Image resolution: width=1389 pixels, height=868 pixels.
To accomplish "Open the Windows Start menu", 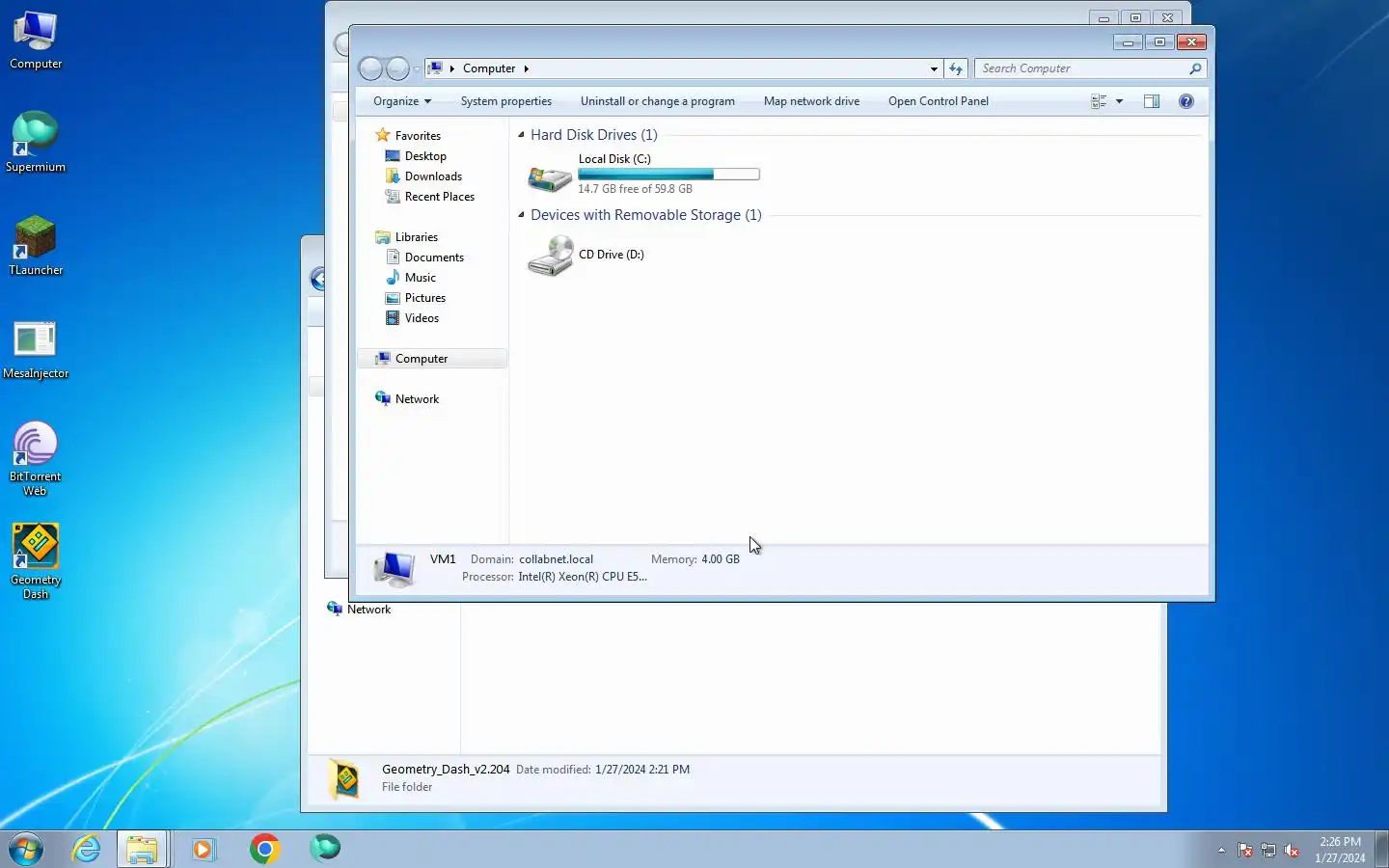I will (x=26, y=849).
